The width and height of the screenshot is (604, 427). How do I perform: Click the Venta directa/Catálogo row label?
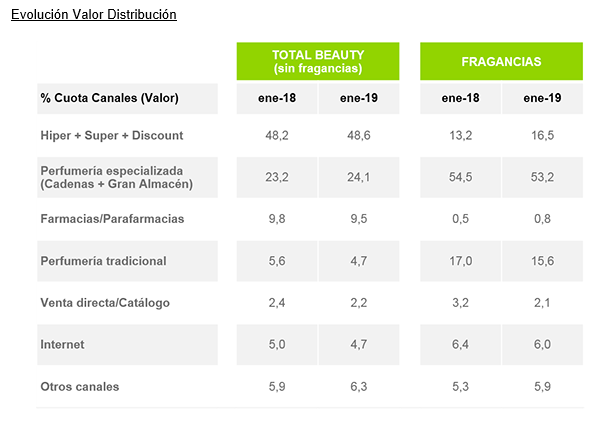(105, 303)
